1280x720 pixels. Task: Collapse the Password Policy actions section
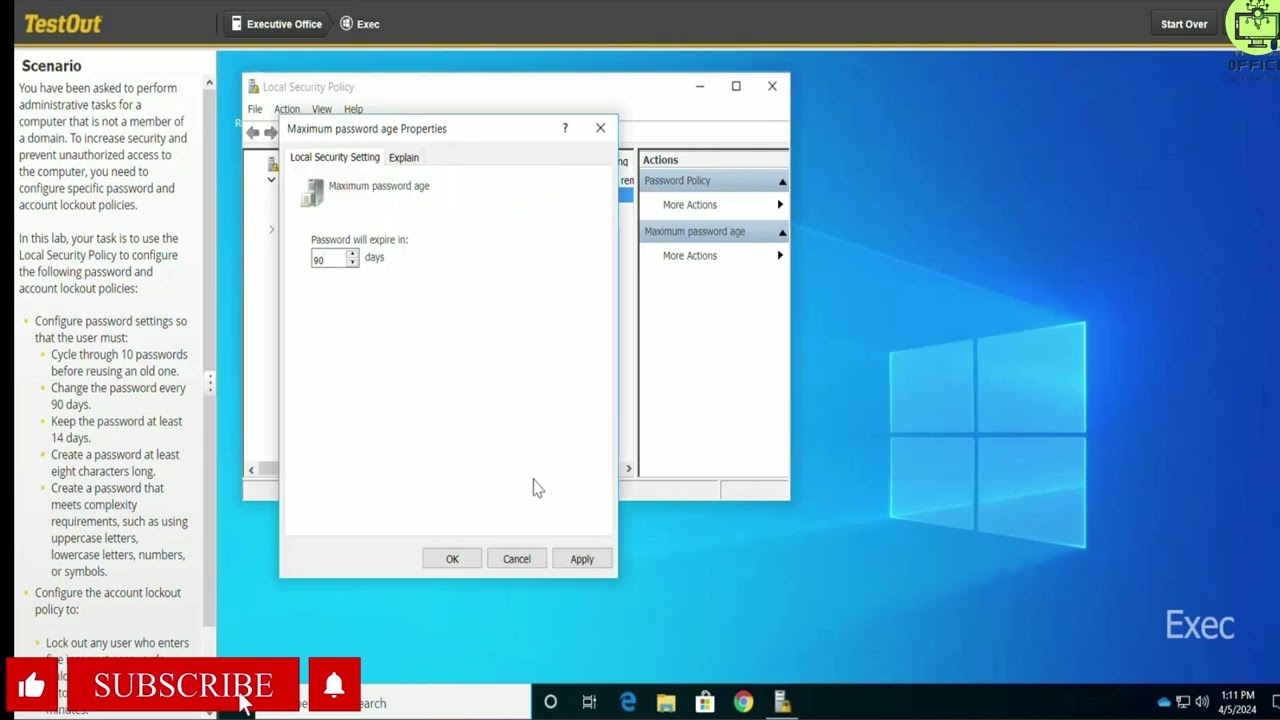(782, 181)
